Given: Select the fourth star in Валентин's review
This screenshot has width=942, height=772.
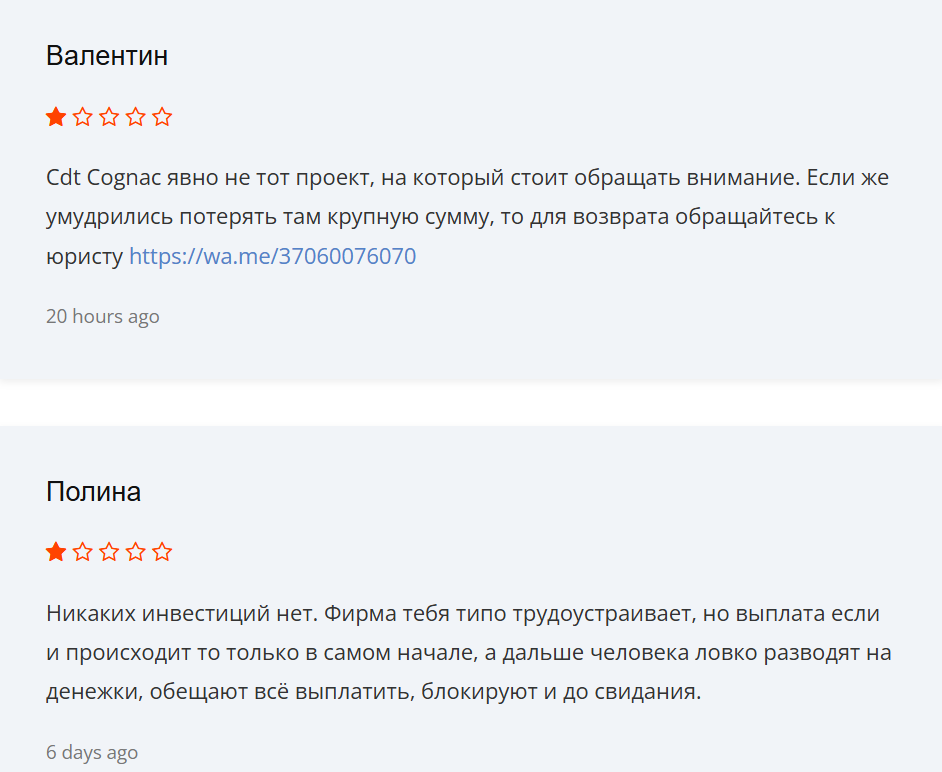Looking at the screenshot, I should [135, 116].
